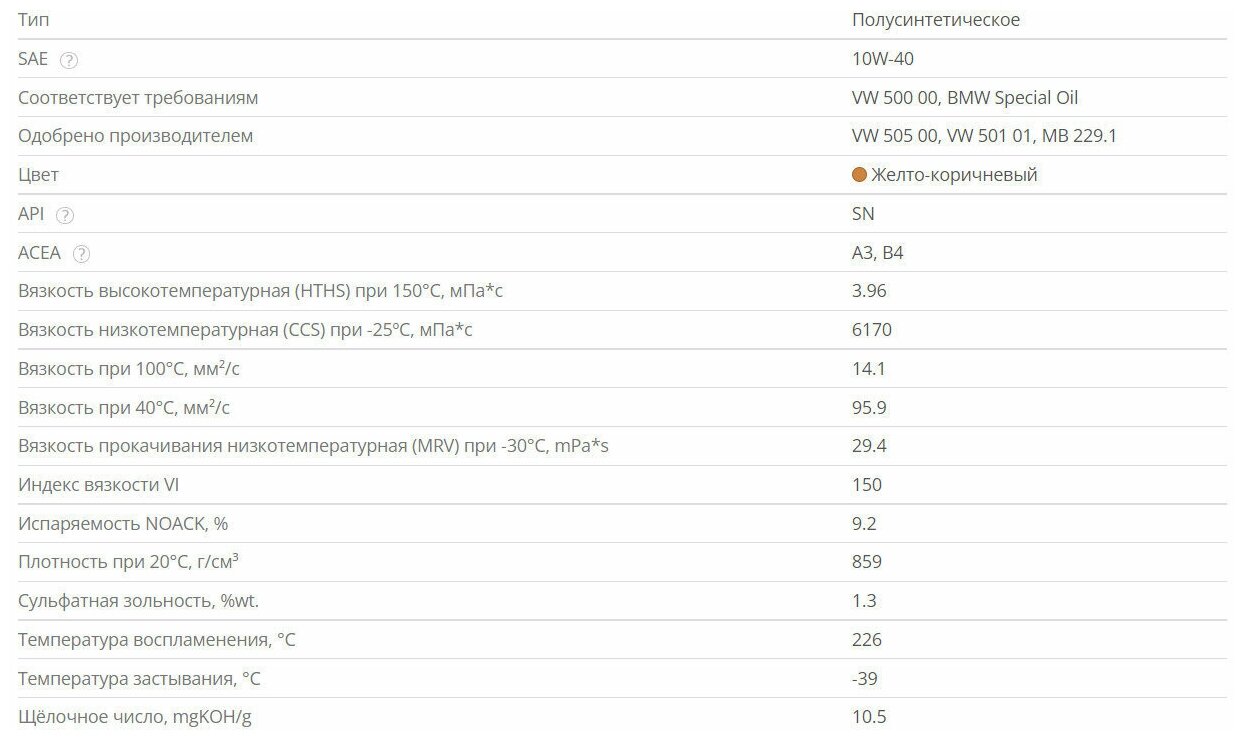Screen dimensions: 1244x740
Task: Click the VW 500 00, BMW Special Oil text
Action: point(964,98)
